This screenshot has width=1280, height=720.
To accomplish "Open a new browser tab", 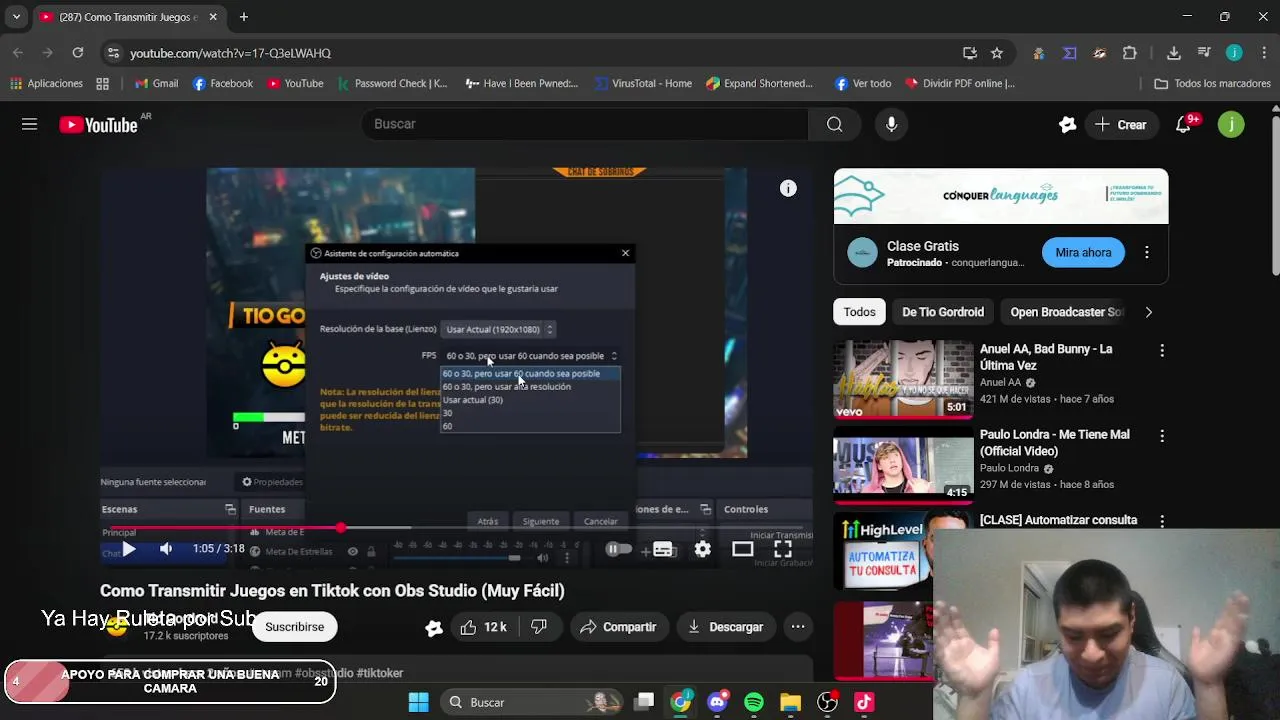I will (x=243, y=17).
